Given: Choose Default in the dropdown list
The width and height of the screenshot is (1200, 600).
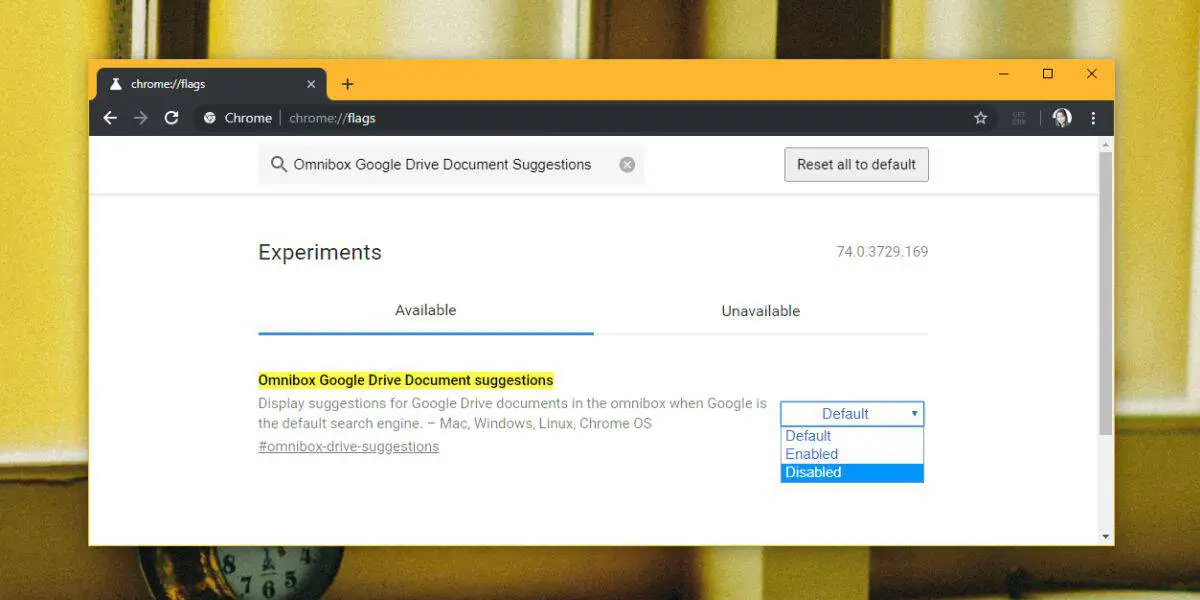Looking at the screenshot, I should [852, 436].
